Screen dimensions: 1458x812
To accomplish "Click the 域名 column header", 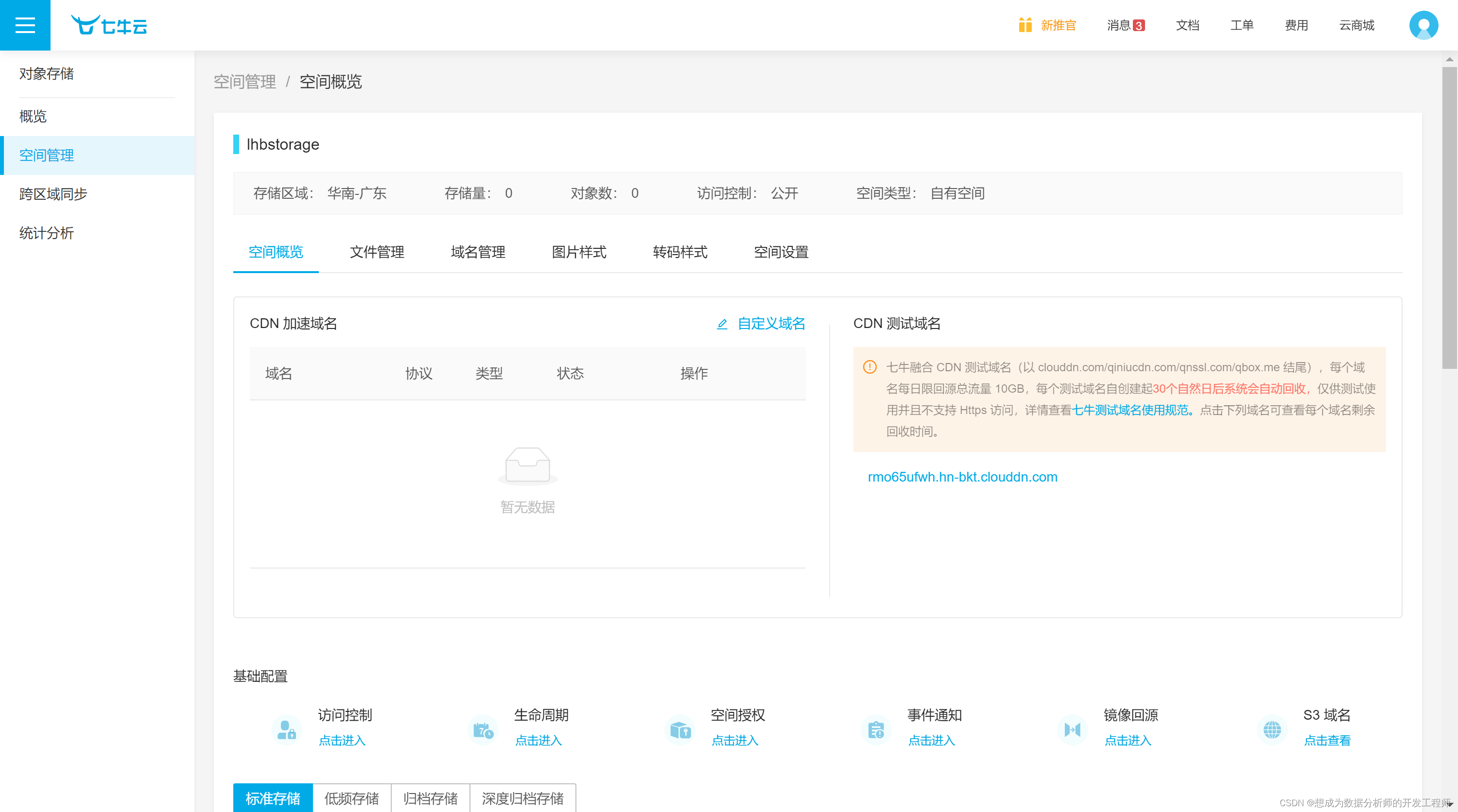I will 278,374.
